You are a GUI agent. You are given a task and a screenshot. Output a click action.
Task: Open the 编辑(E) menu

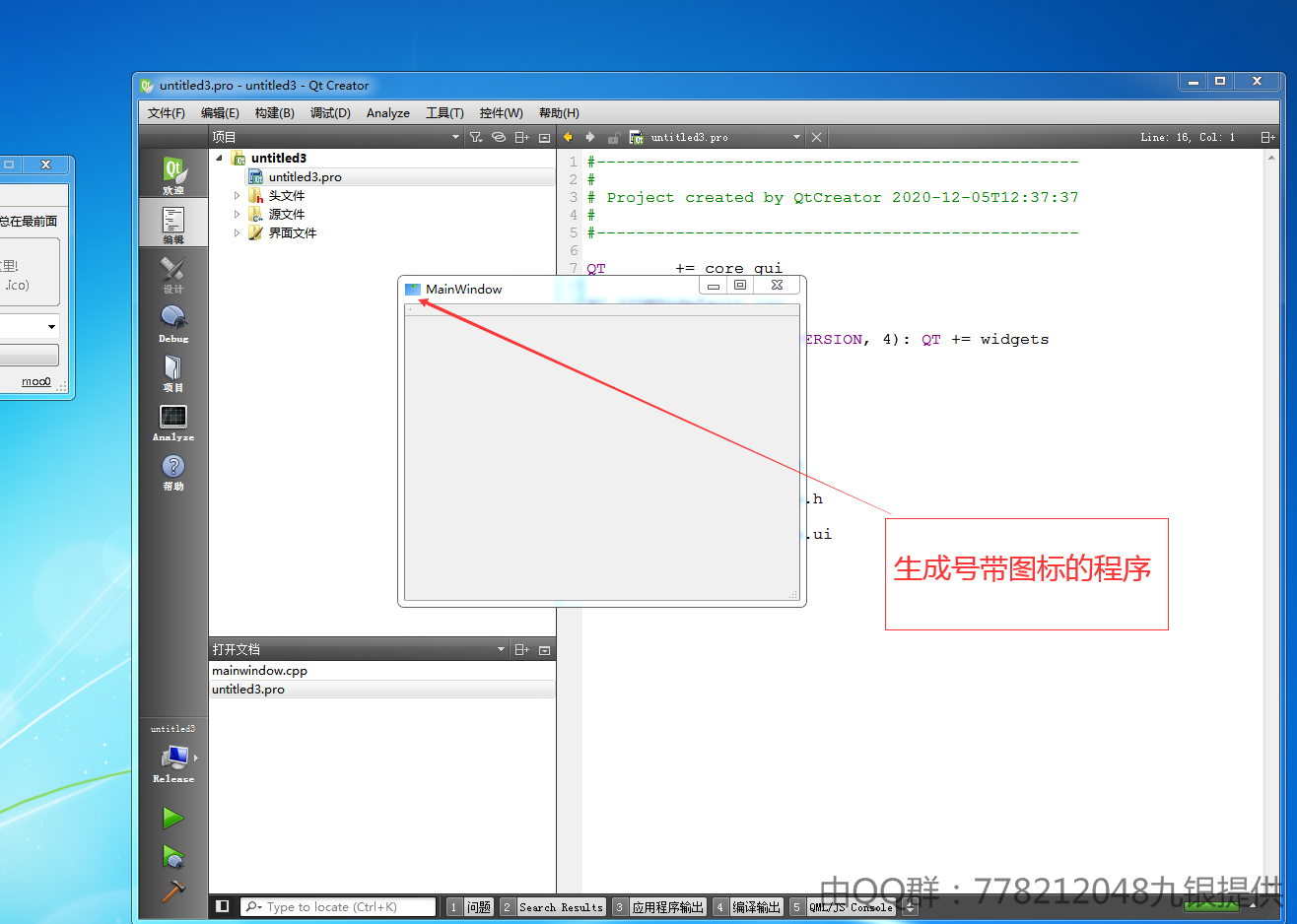click(220, 113)
